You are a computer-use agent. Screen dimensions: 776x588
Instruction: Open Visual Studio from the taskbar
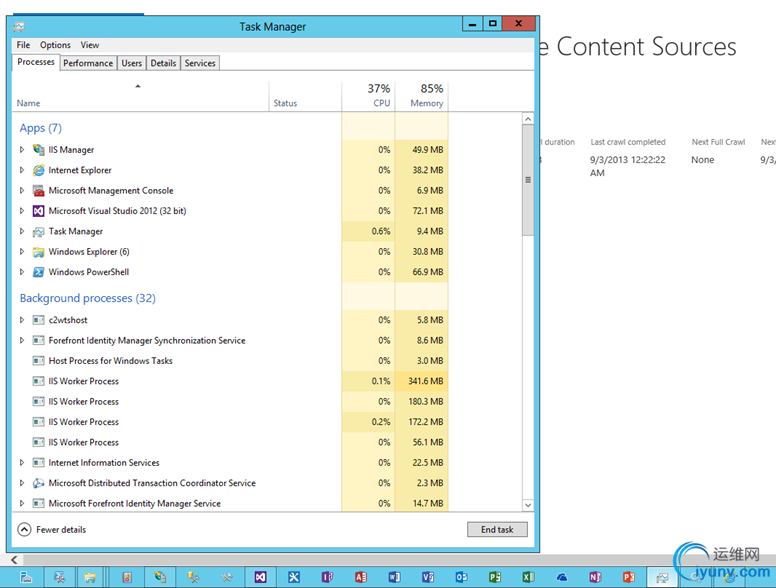click(x=260, y=577)
